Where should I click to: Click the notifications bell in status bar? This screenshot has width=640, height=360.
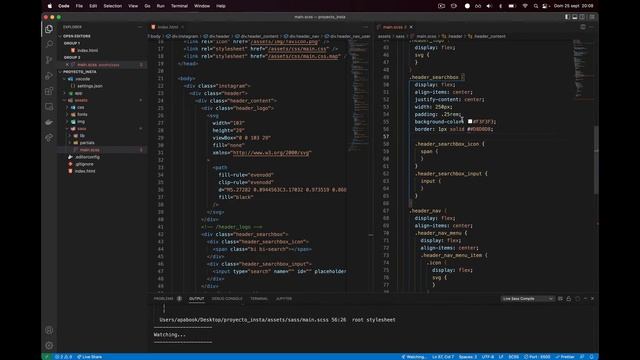coord(591,357)
